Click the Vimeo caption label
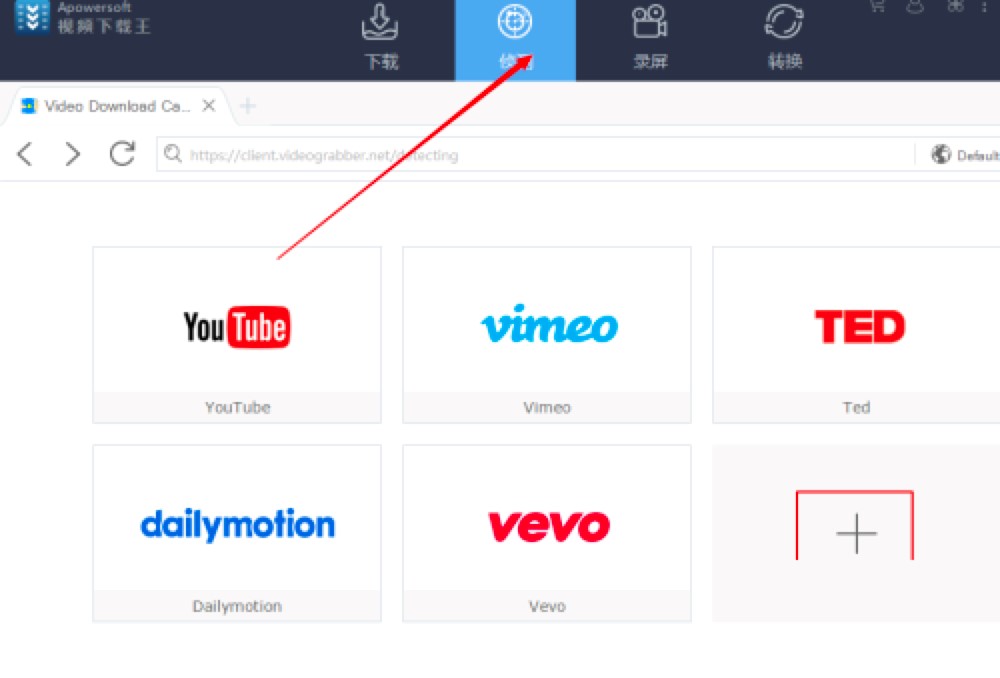This screenshot has width=1000, height=678. pyautogui.click(x=547, y=408)
